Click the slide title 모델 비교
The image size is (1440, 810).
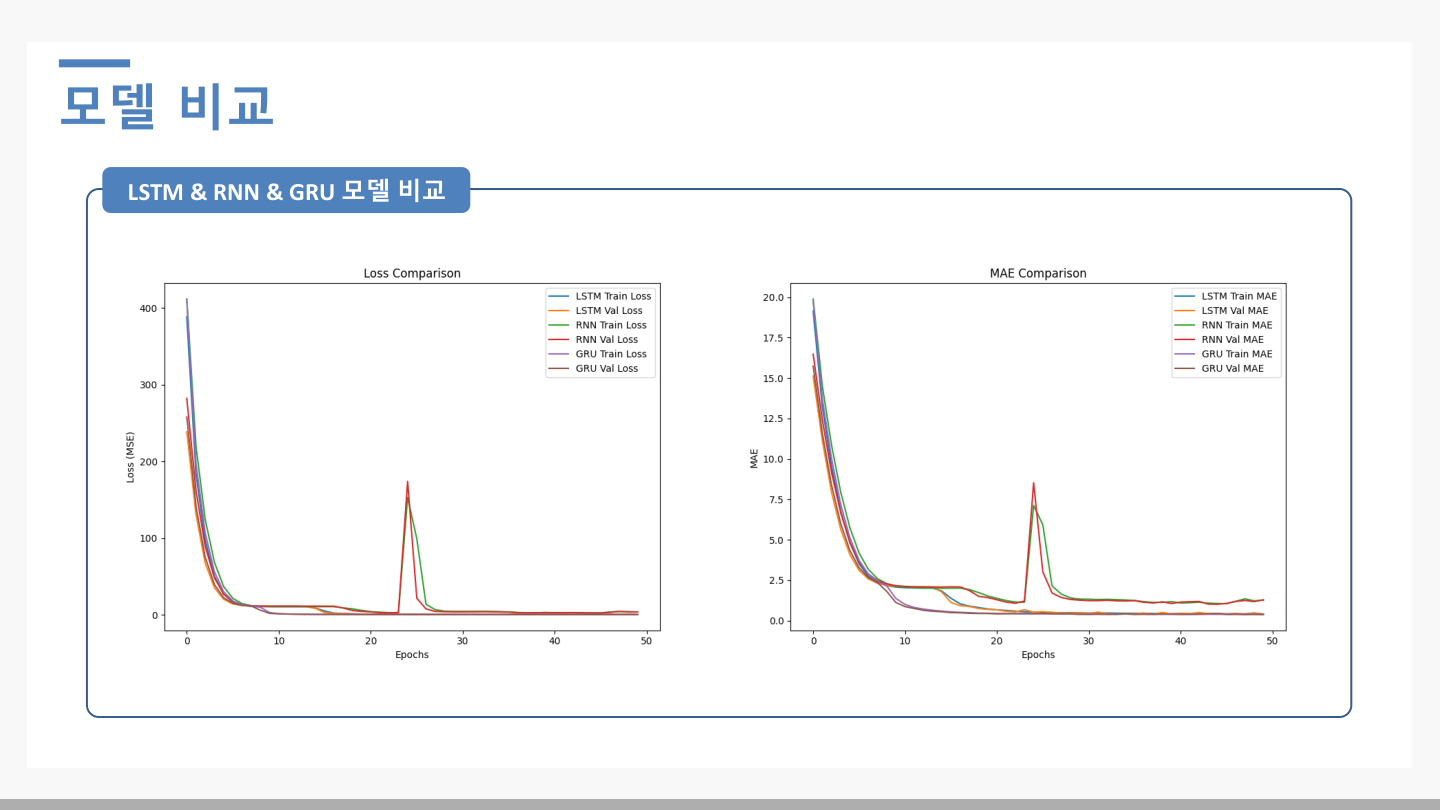(x=166, y=105)
